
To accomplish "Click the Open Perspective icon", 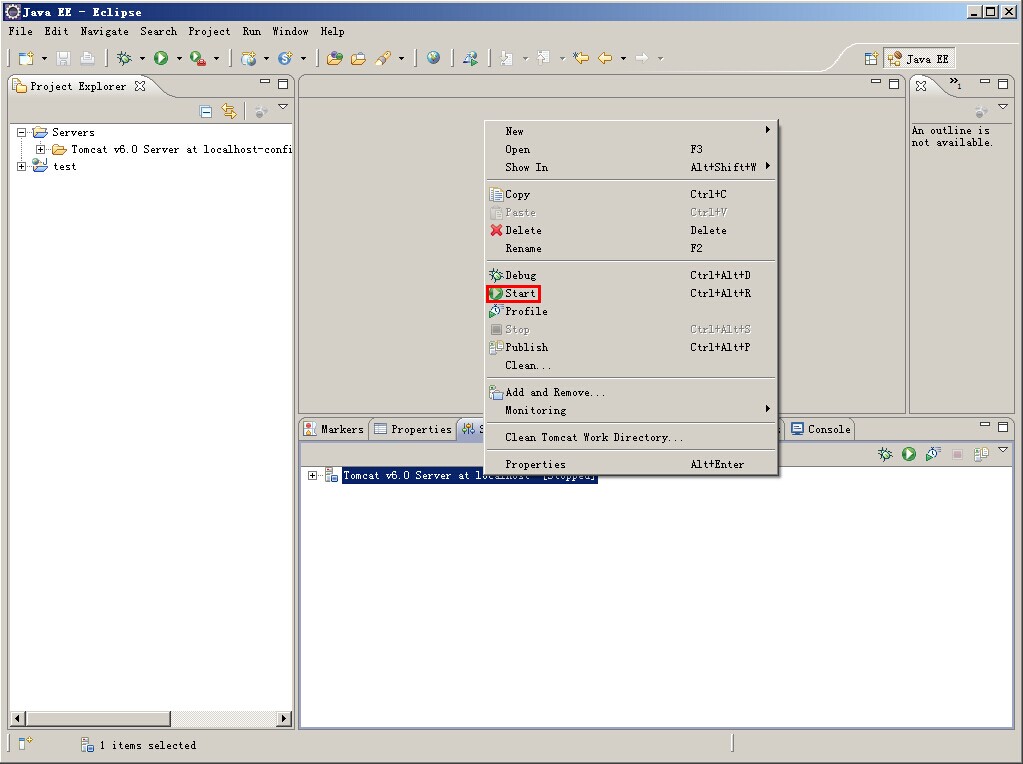I will [x=871, y=59].
